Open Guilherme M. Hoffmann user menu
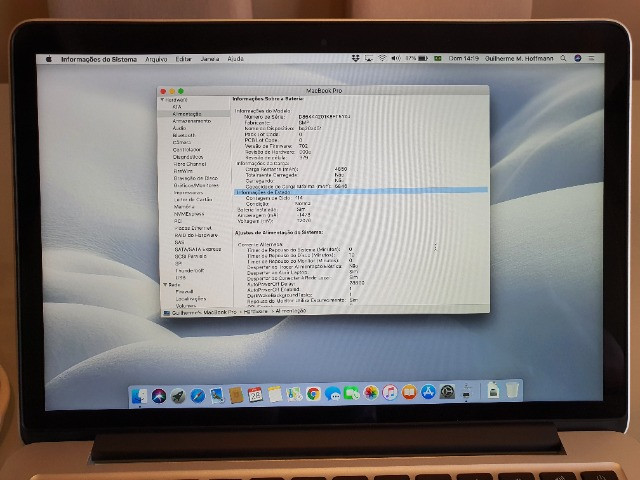Viewport: 640px width, 480px height. click(x=519, y=58)
